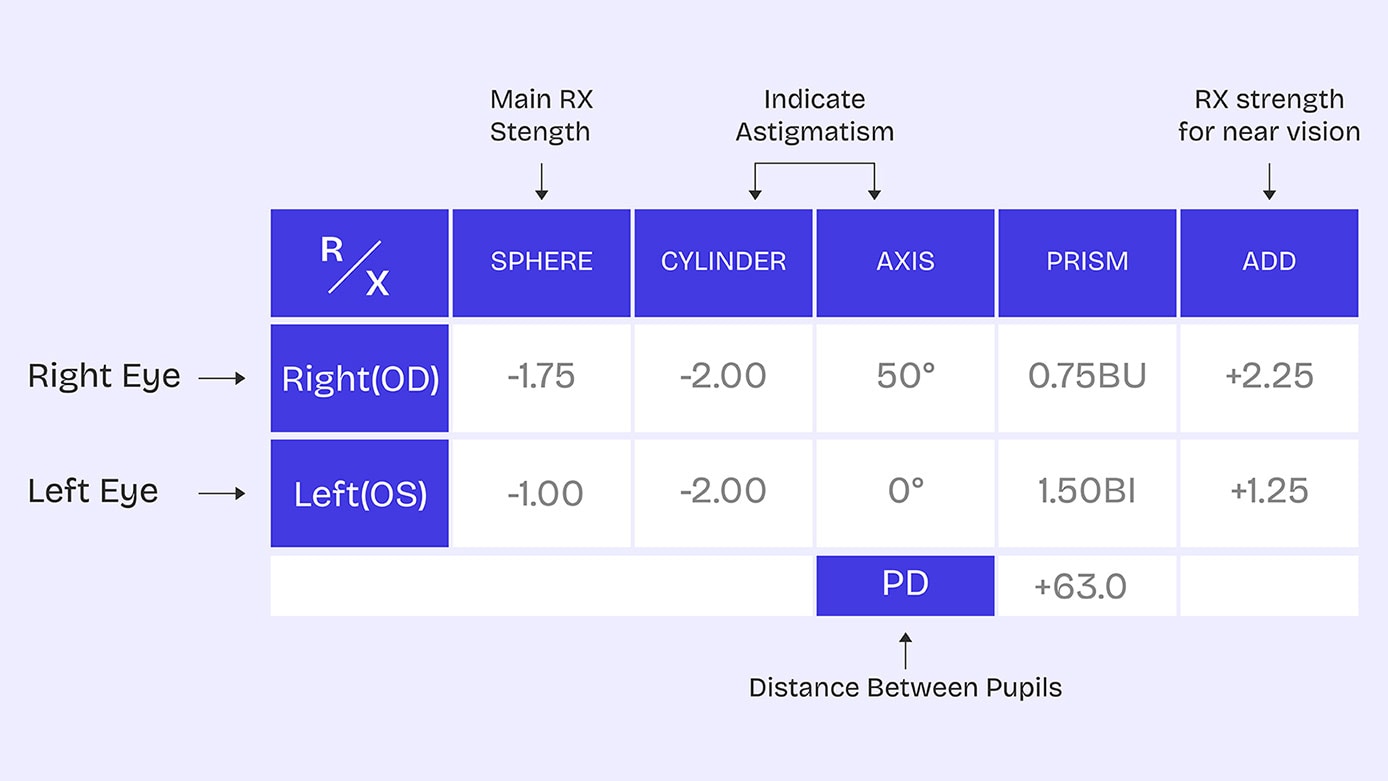Click the PD label cell
The width and height of the screenshot is (1388, 781).
[905, 585]
